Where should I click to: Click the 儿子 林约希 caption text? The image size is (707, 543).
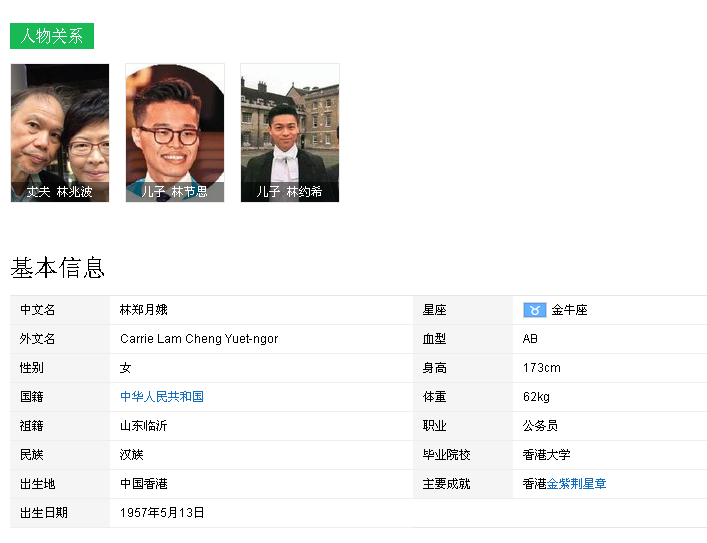click(290, 192)
